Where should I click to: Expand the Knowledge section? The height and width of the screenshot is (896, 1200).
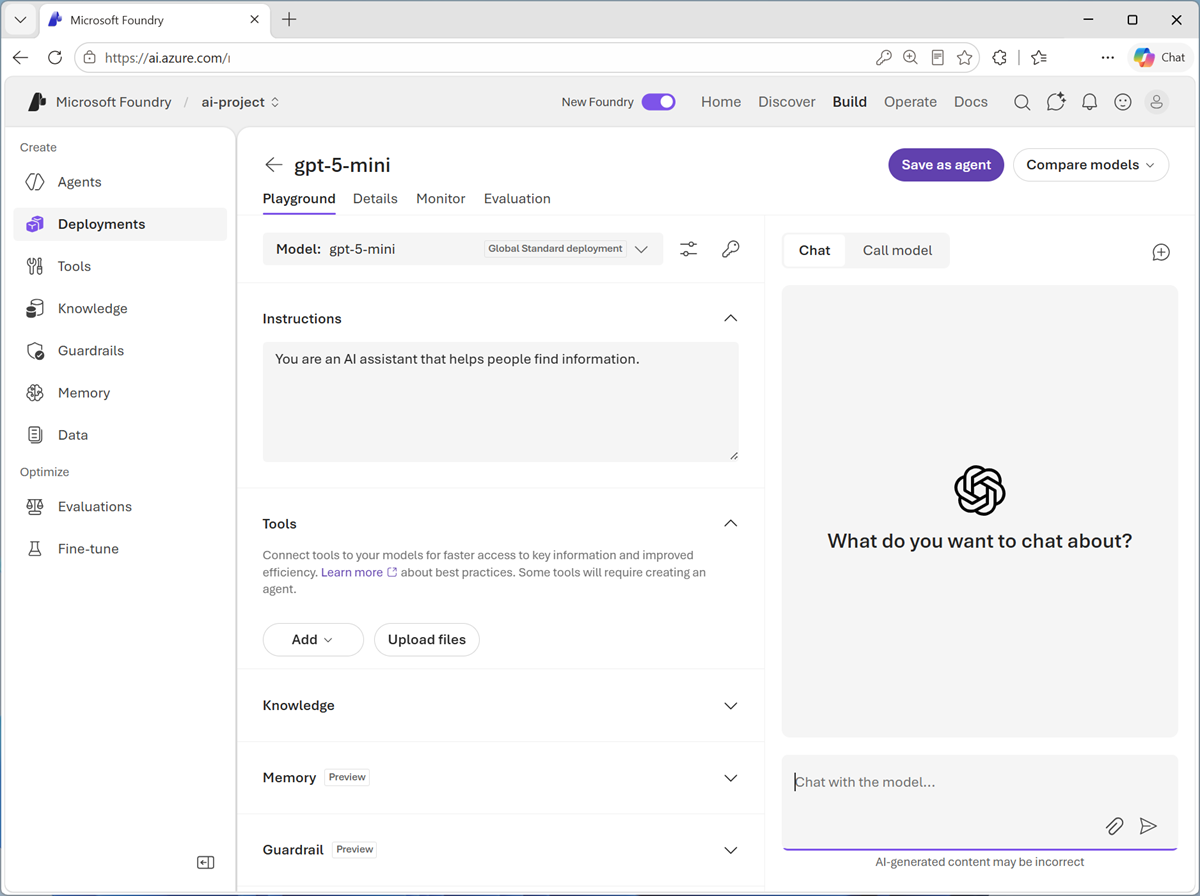(x=500, y=705)
